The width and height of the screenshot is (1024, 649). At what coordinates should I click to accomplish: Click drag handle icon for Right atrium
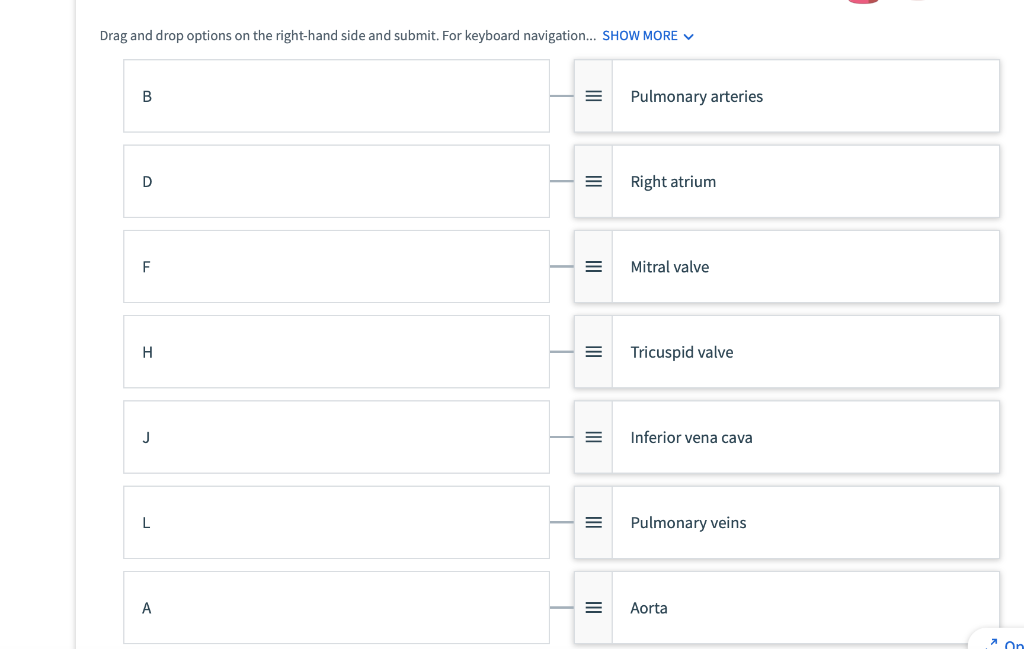coord(593,182)
